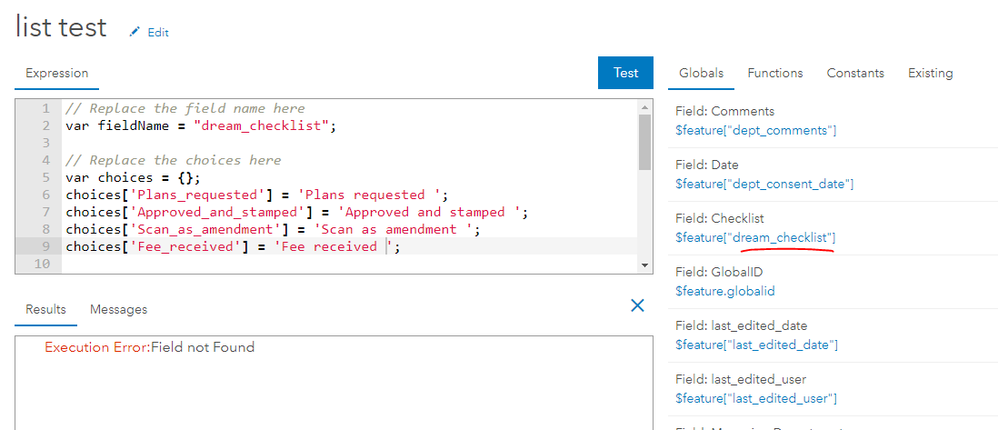Screen dimensions: 998x430
Task: Insert $feature["dept_consent_date"] global
Action: [x=765, y=184]
